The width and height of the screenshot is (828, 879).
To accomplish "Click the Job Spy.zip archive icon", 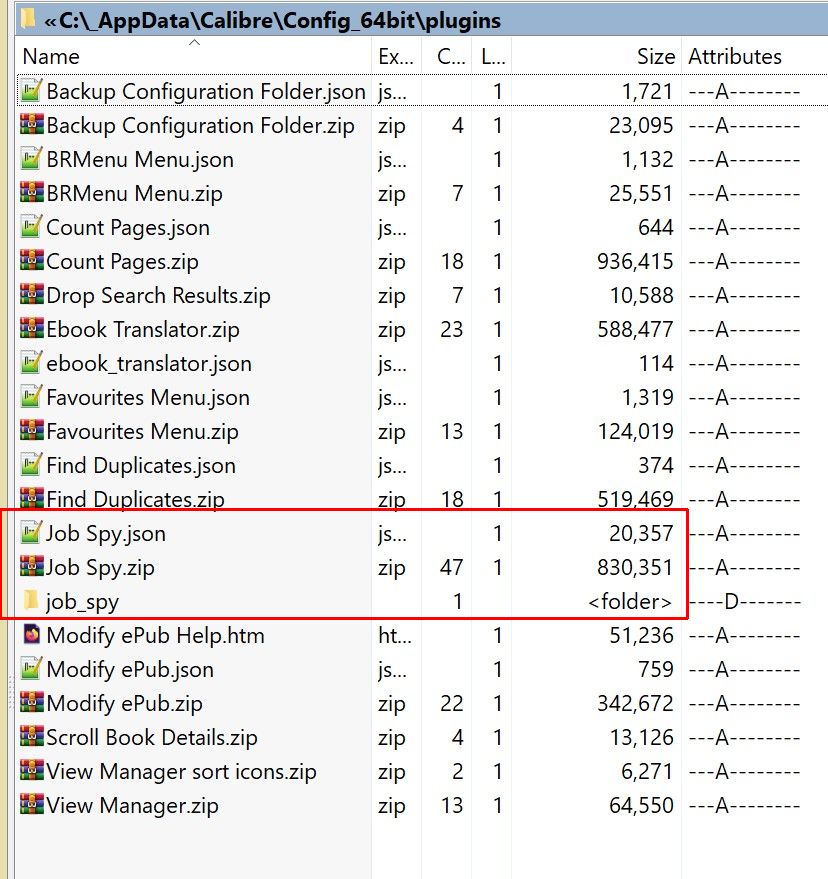I will [x=31, y=567].
